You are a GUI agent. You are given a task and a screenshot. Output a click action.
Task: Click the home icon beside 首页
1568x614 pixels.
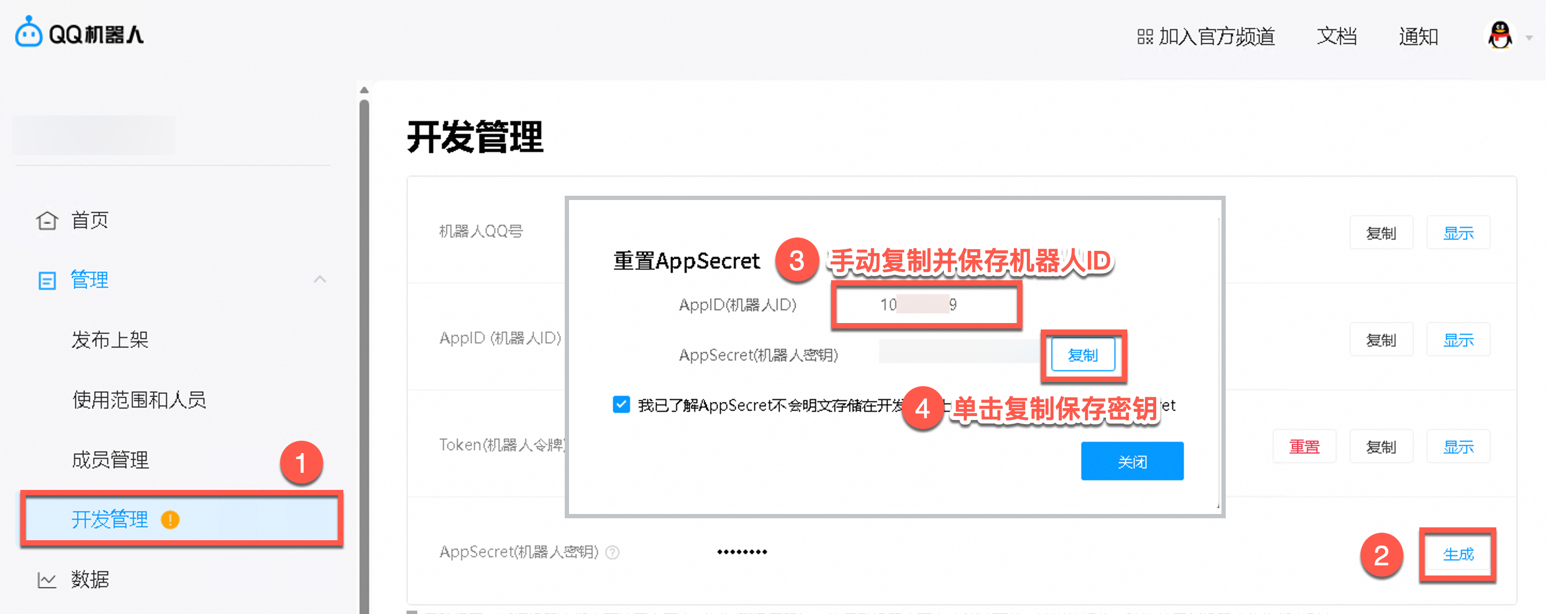pyautogui.click(x=47, y=220)
